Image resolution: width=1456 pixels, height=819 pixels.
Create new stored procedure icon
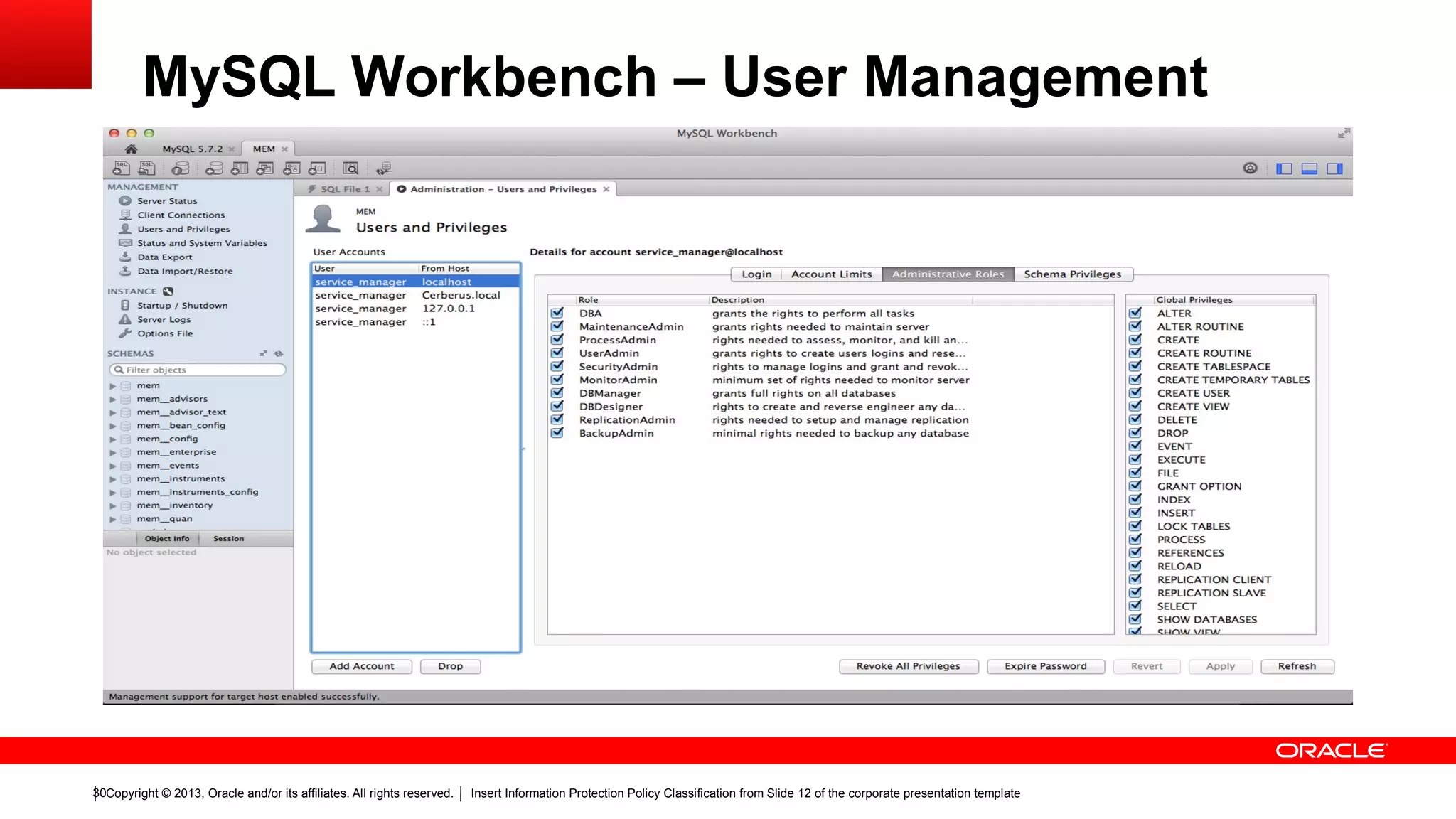tap(291, 168)
